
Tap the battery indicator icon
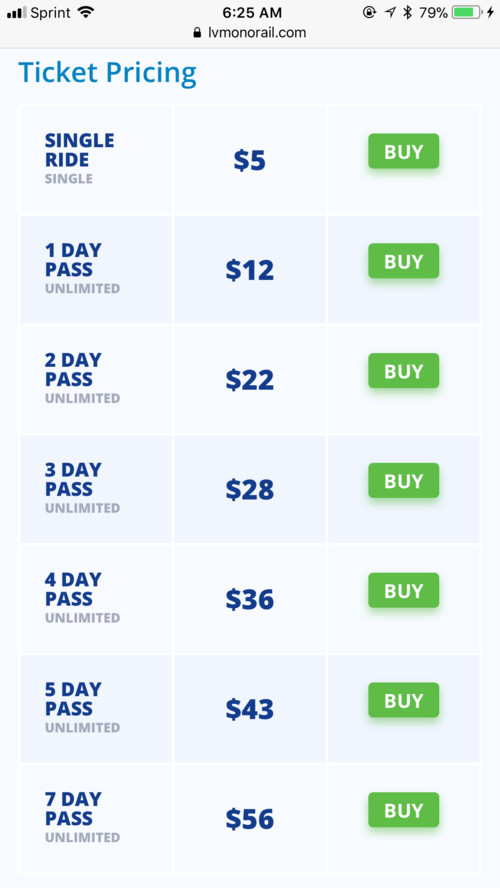(467, 12)
